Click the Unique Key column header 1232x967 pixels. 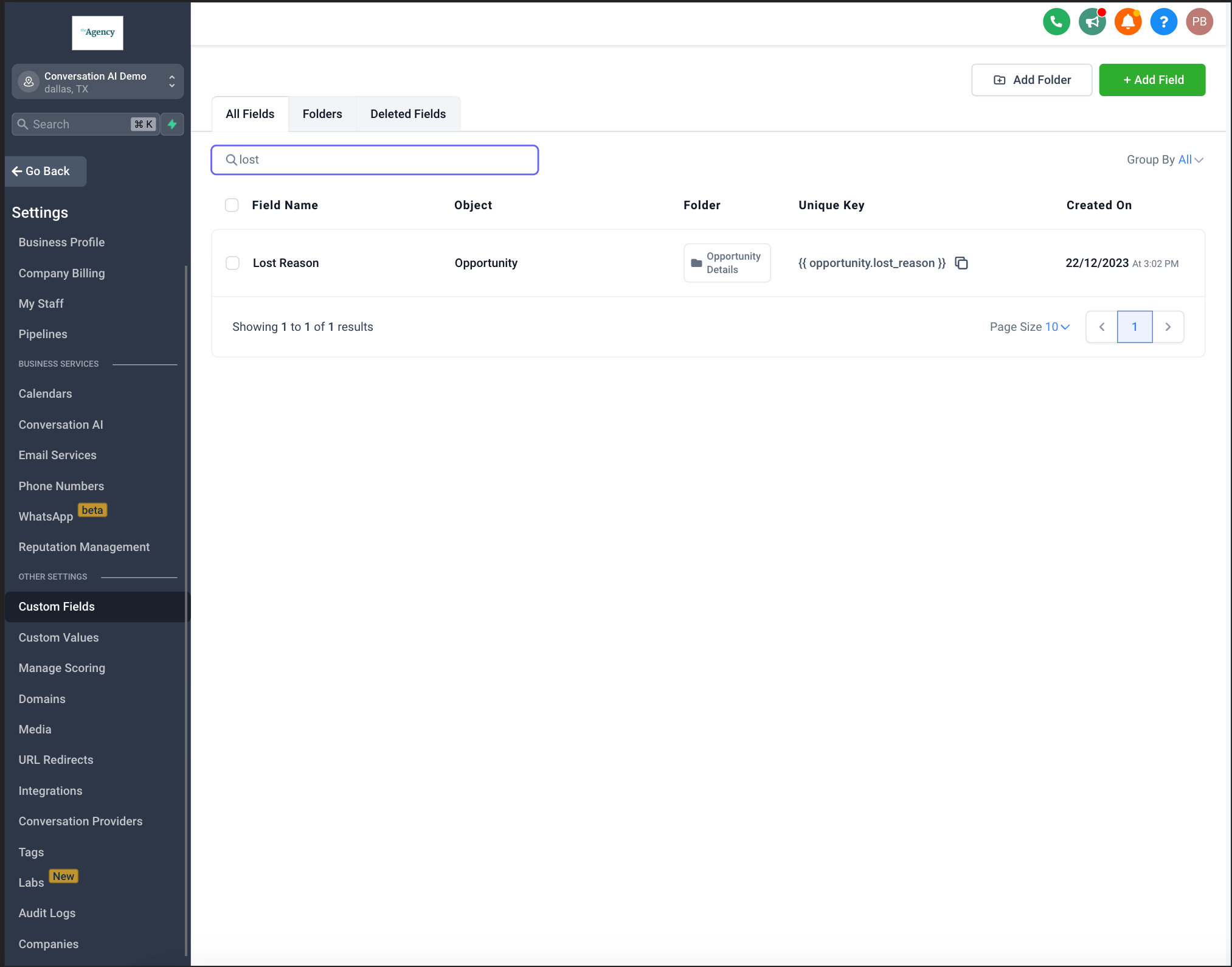pyautogui.click(x=831, y=205)
